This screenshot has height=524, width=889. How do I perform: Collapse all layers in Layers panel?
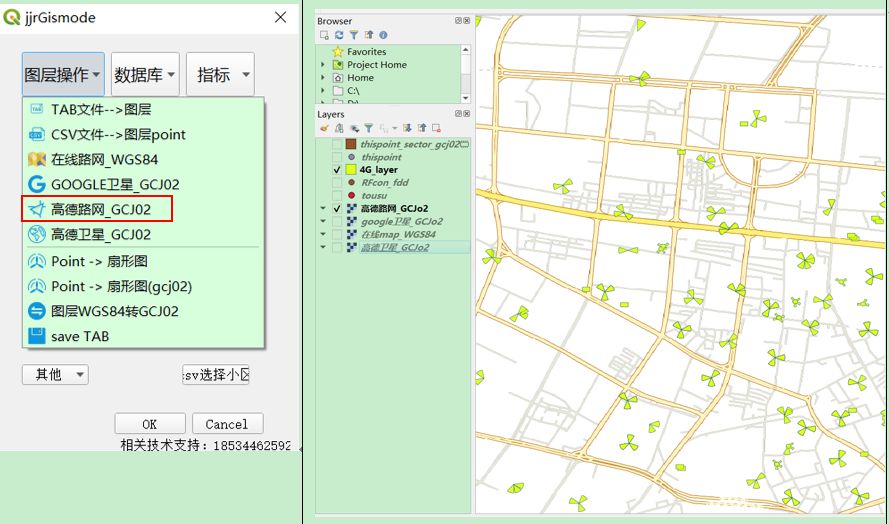[x=422, y=128]
